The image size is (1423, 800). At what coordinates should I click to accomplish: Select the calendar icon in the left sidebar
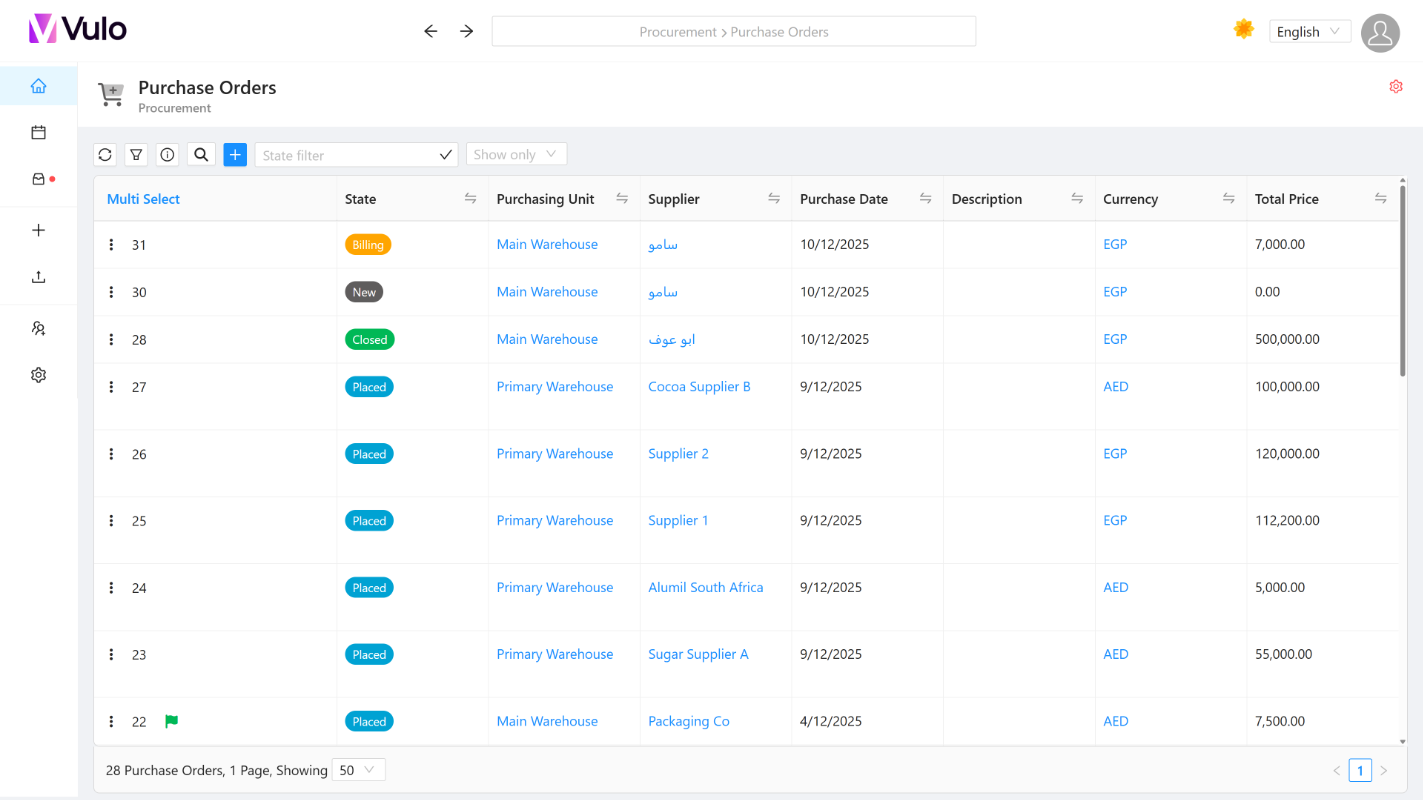(38, 131)
